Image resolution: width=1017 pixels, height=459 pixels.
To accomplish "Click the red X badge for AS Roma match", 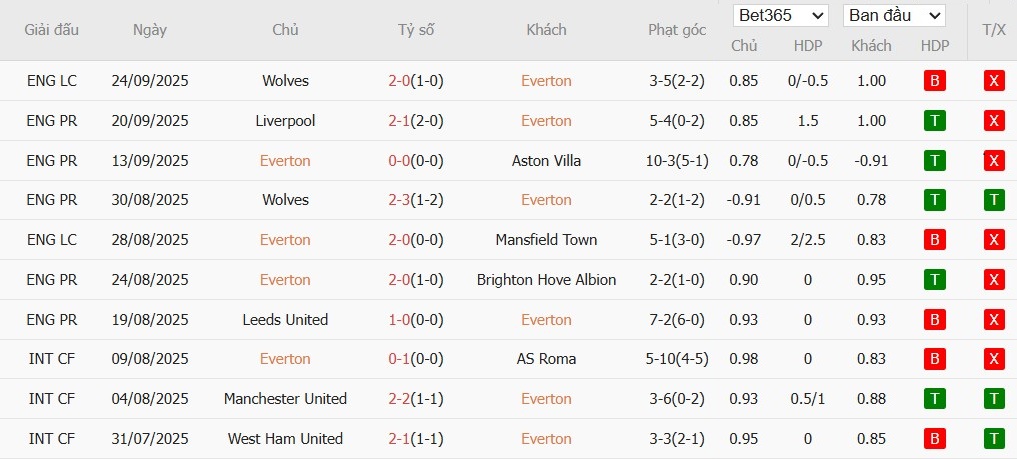I will coord(994,359).
